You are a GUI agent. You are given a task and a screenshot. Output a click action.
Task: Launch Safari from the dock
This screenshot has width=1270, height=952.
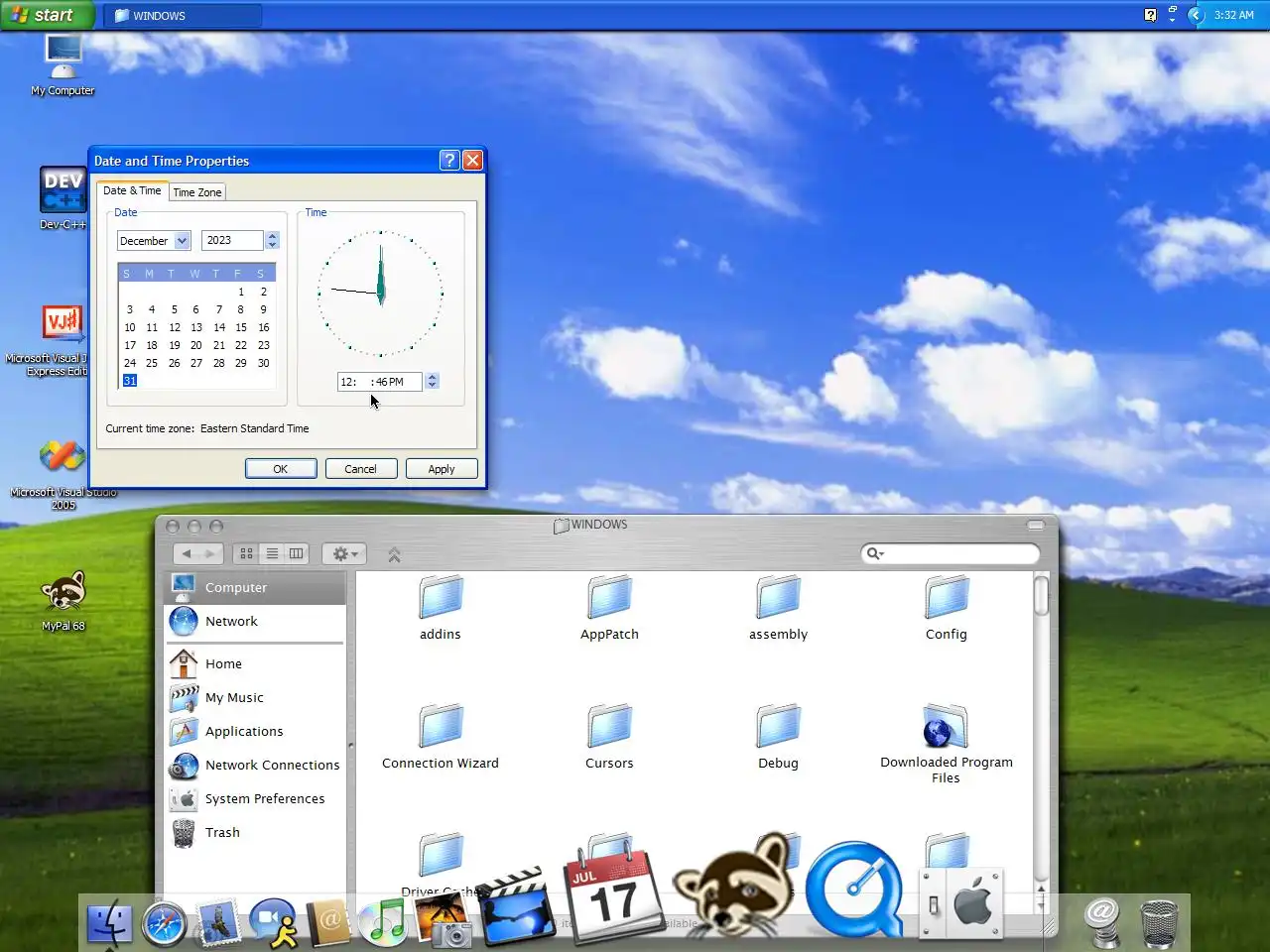(x=164, y=924)
